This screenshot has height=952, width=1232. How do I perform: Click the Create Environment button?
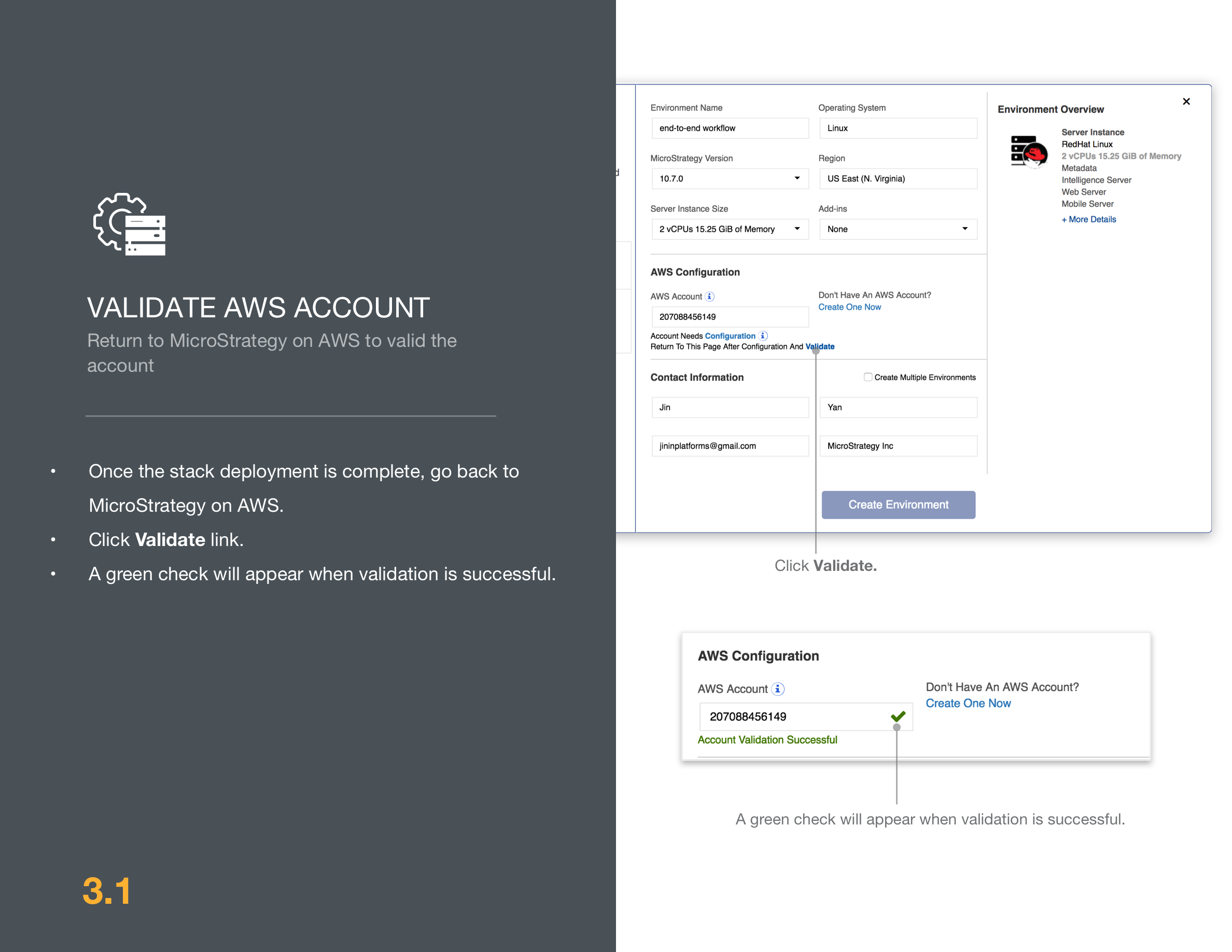tap(898, 505)
